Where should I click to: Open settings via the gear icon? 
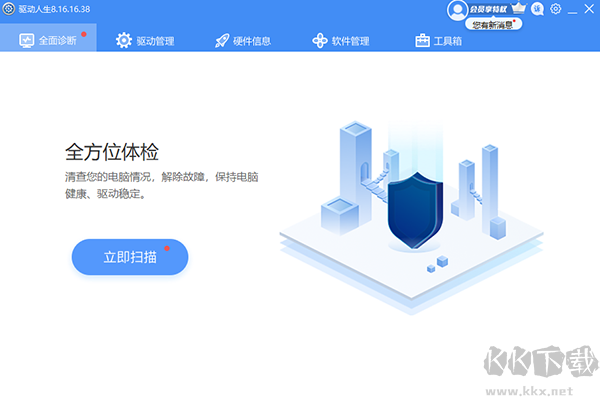click(x=556, y=8)
